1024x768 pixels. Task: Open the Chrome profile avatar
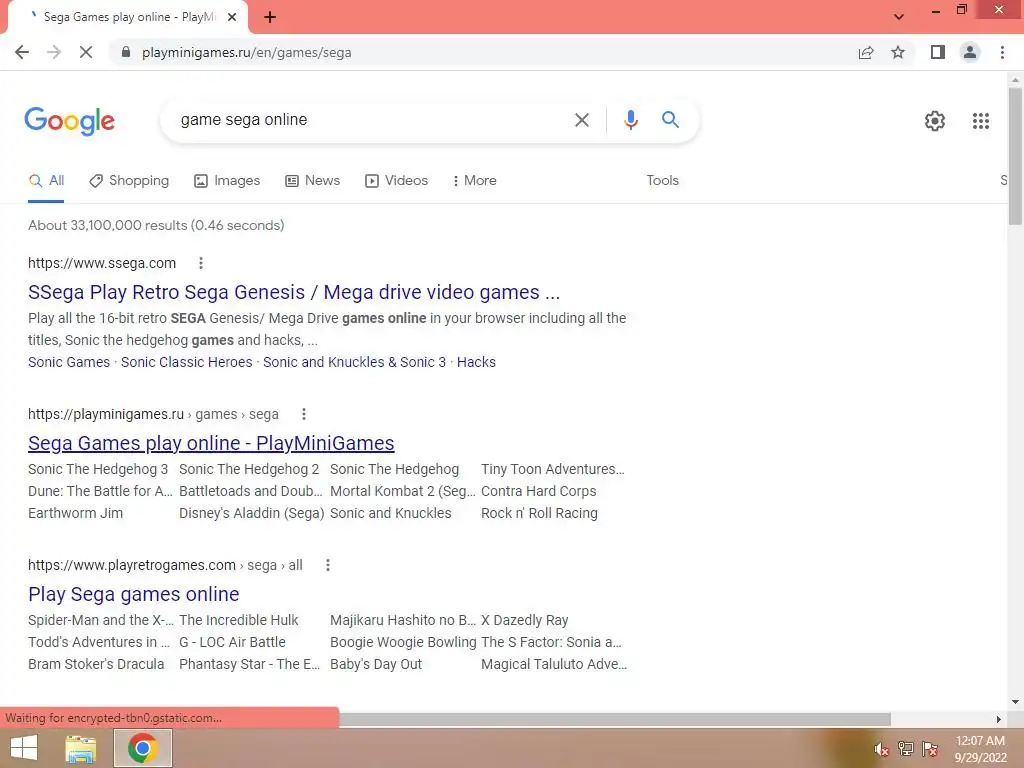click(970, 52)
